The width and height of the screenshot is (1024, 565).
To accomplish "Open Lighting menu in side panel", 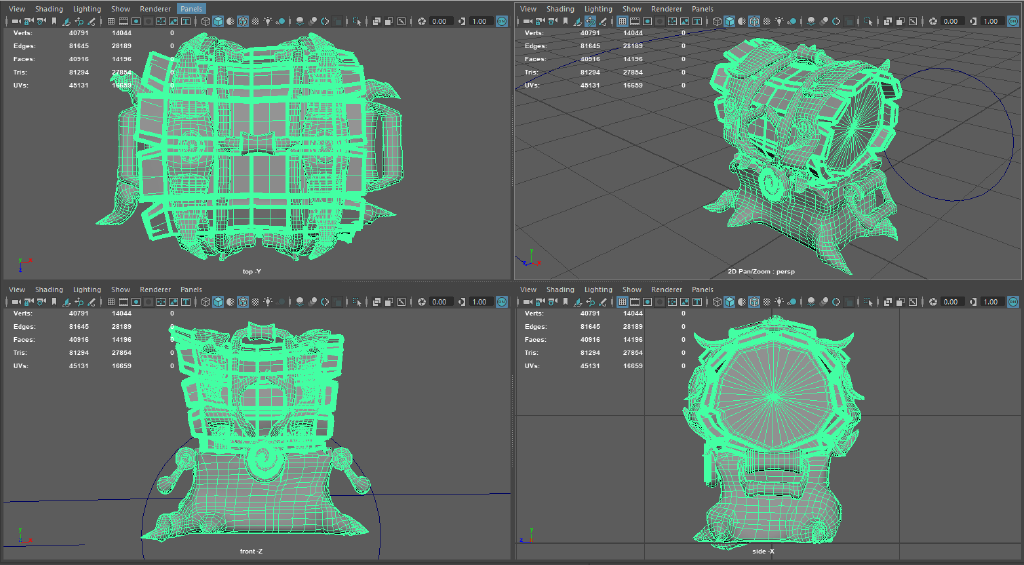I will pos(598,289).
